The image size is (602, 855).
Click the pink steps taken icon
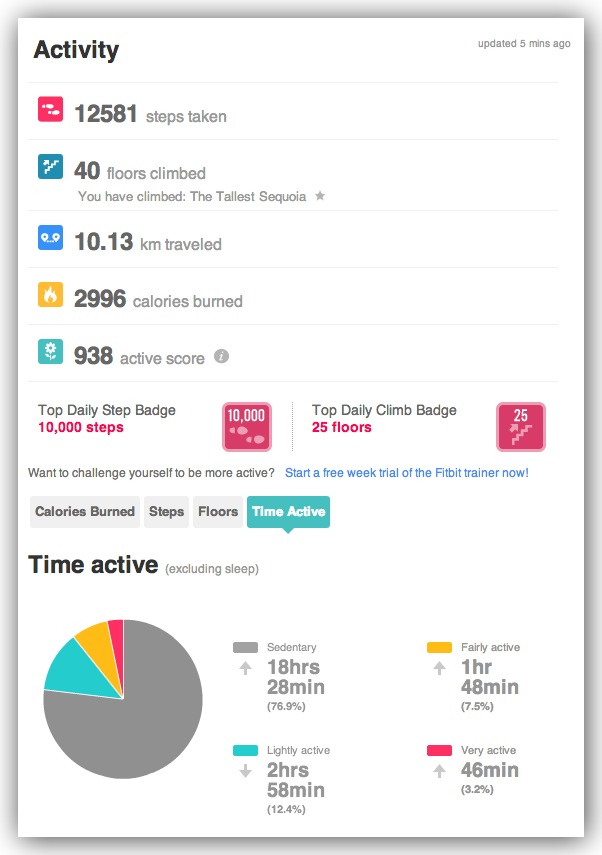51,109
